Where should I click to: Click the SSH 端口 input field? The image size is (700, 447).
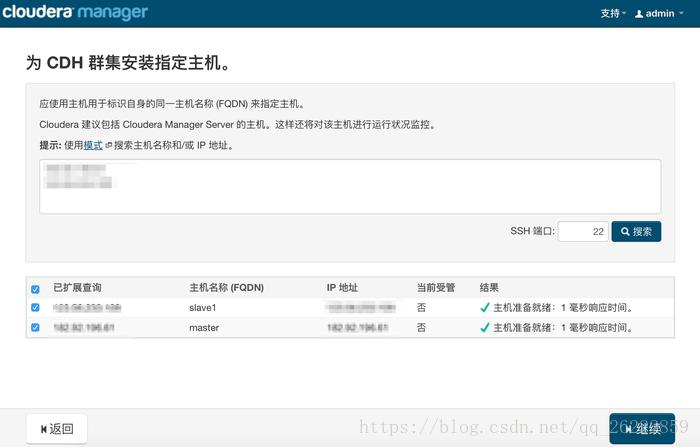point(583,231)
